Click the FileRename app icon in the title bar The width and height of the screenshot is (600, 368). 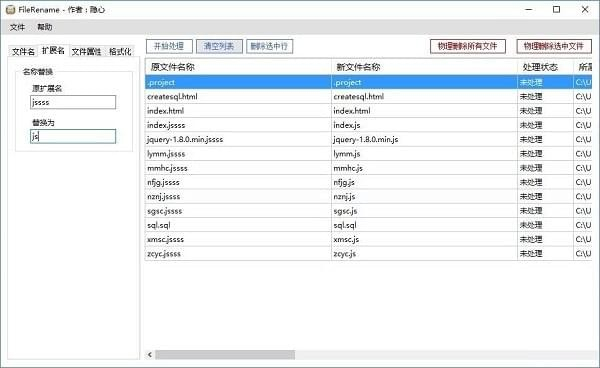[10, 10]
